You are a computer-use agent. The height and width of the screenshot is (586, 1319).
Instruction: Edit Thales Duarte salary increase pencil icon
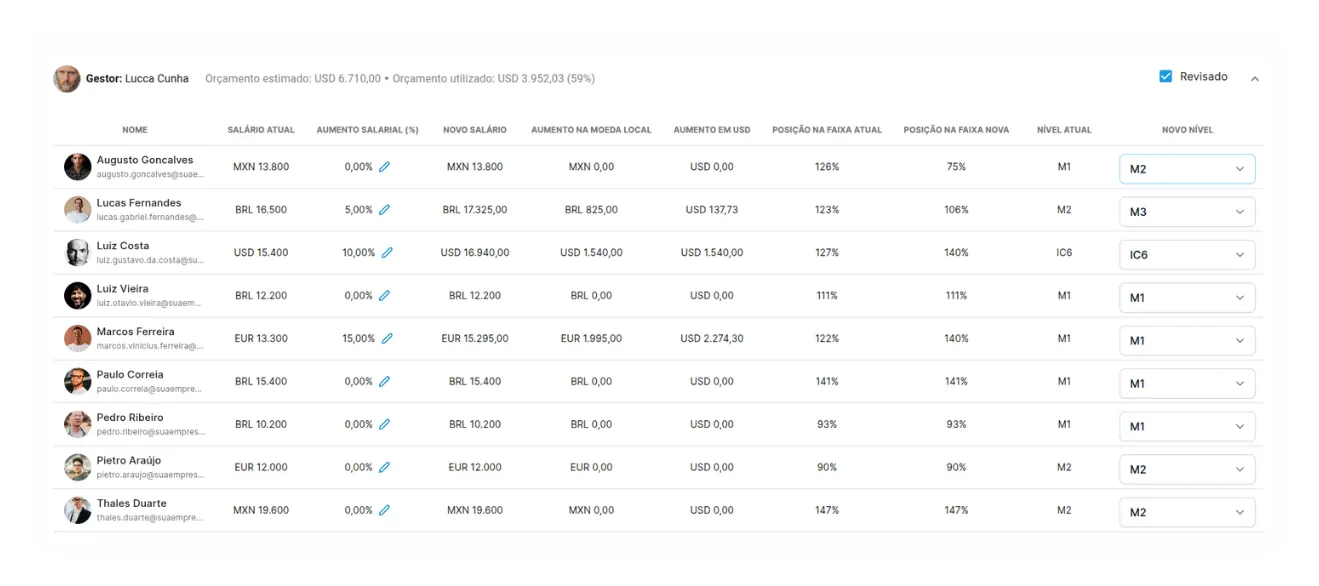pos(384,511)
